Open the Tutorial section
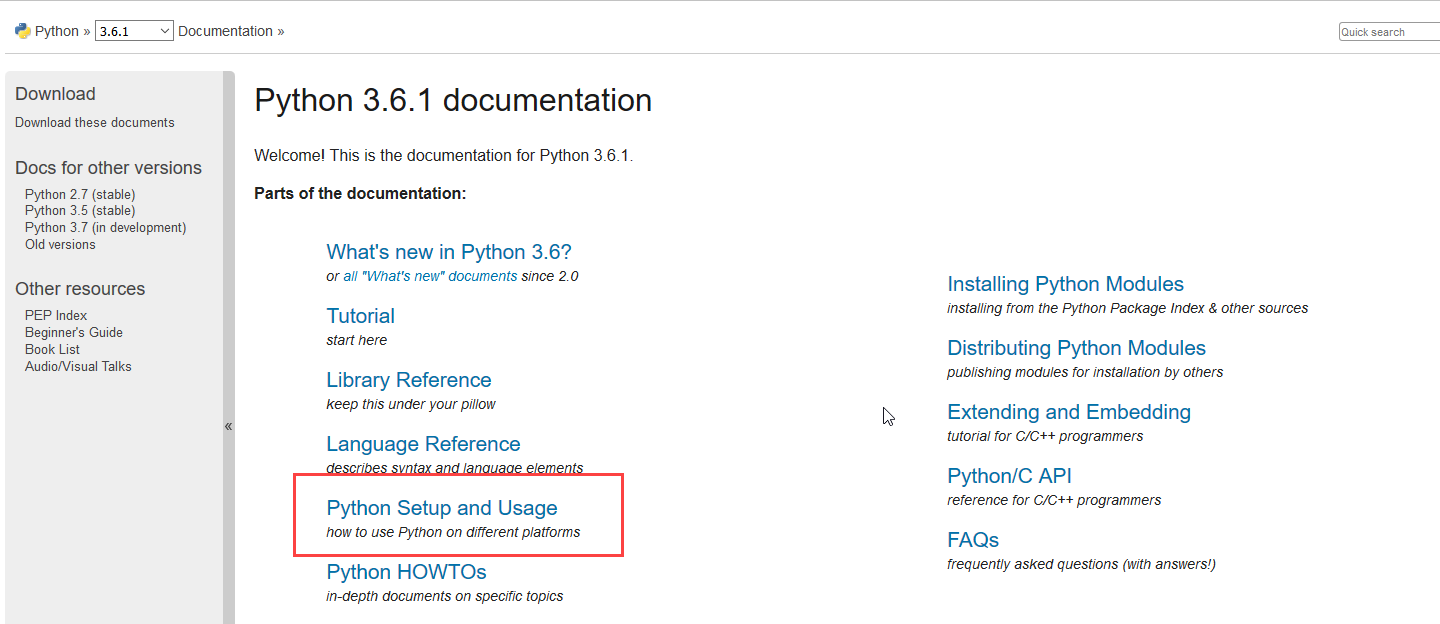 pos(360,316)
